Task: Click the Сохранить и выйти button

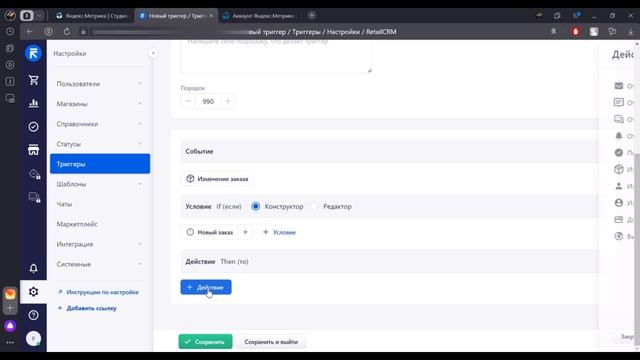Action: [271, 341]
